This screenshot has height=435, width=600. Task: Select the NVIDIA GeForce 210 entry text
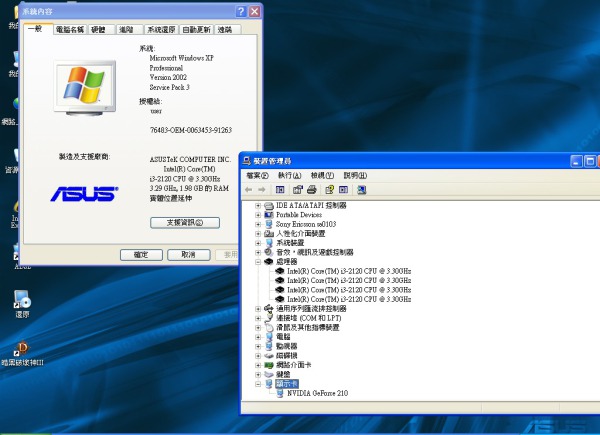tap(318, 393)
